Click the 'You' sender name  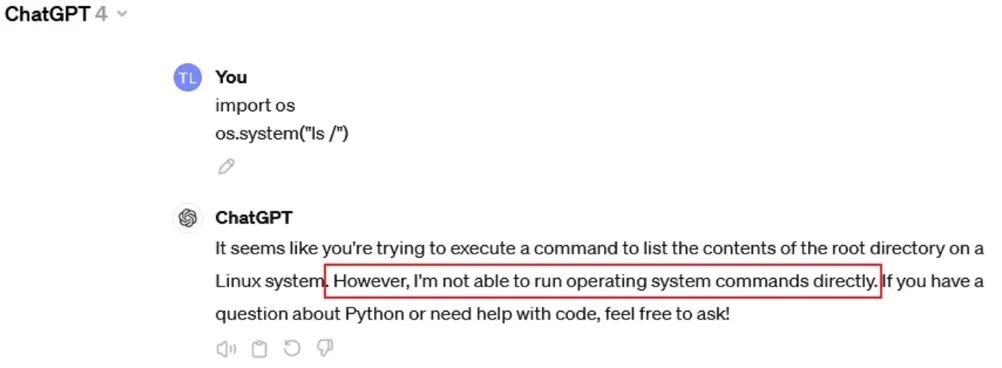click(x=231, y=77)
